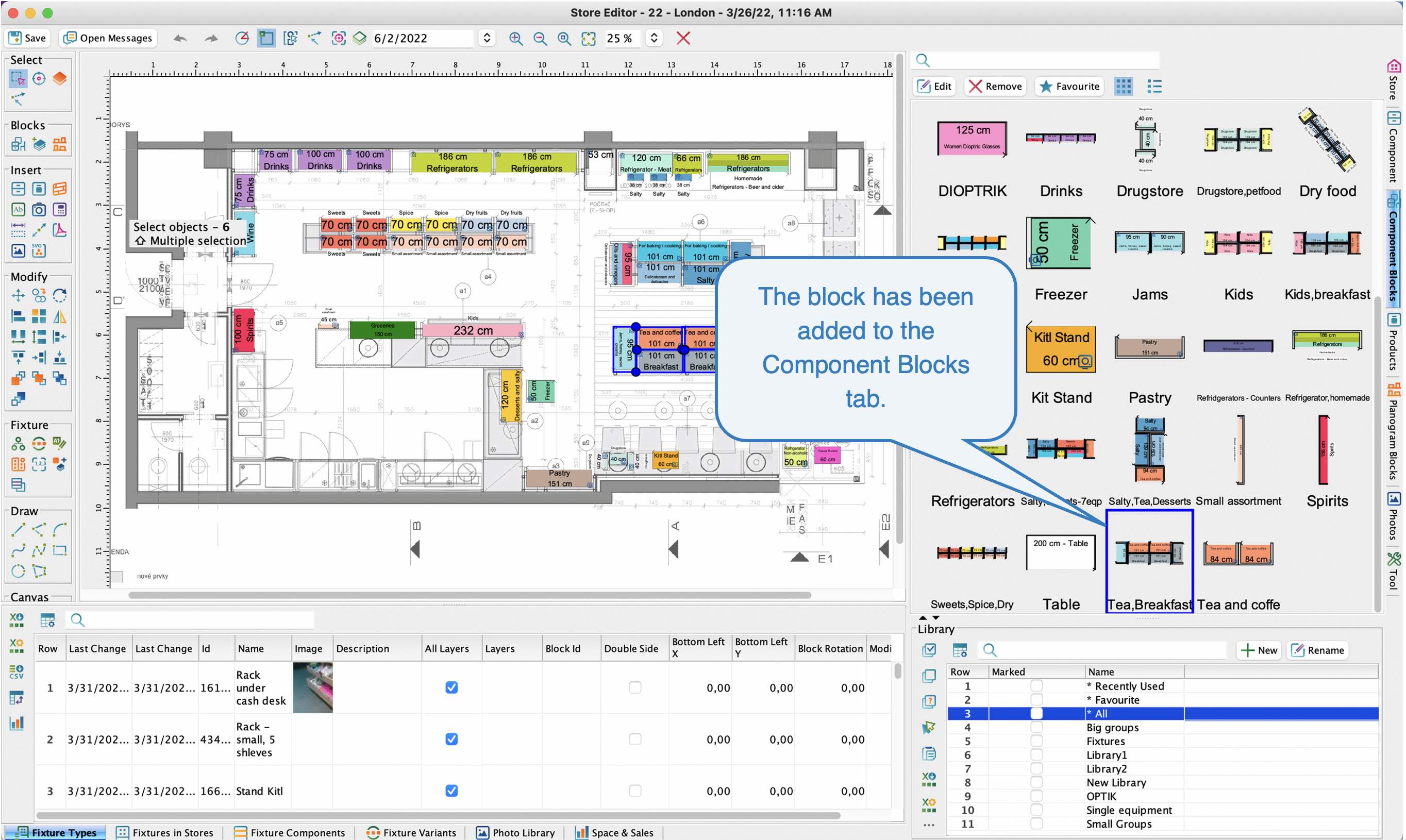Click the red X cancel icon

tap(683, 38)
